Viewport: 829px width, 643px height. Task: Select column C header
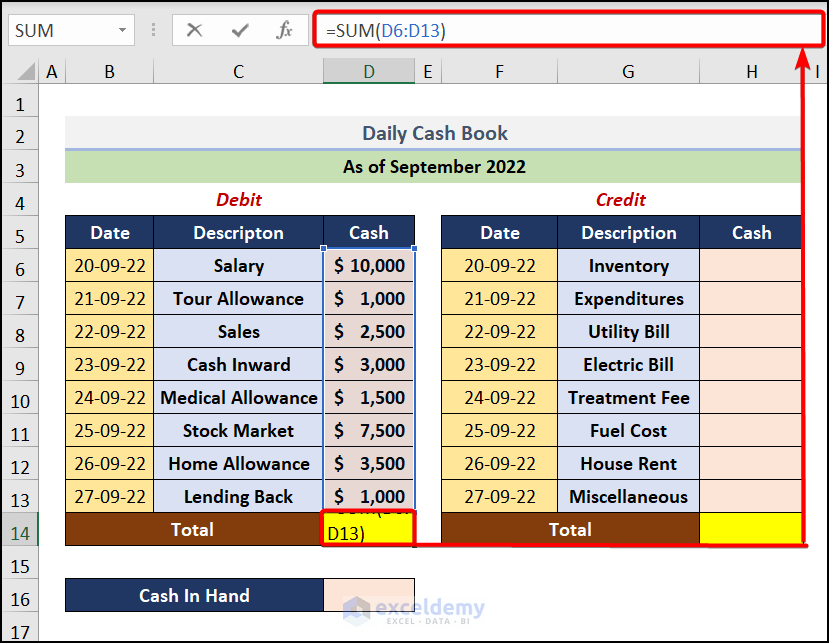(x=238, y=71)
